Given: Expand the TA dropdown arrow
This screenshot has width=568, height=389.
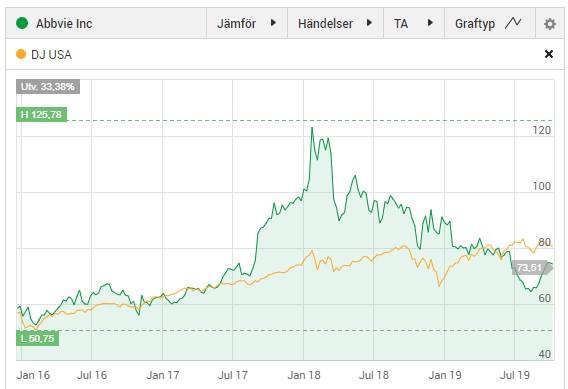Looking at the screenshot, I should [430, 23].
